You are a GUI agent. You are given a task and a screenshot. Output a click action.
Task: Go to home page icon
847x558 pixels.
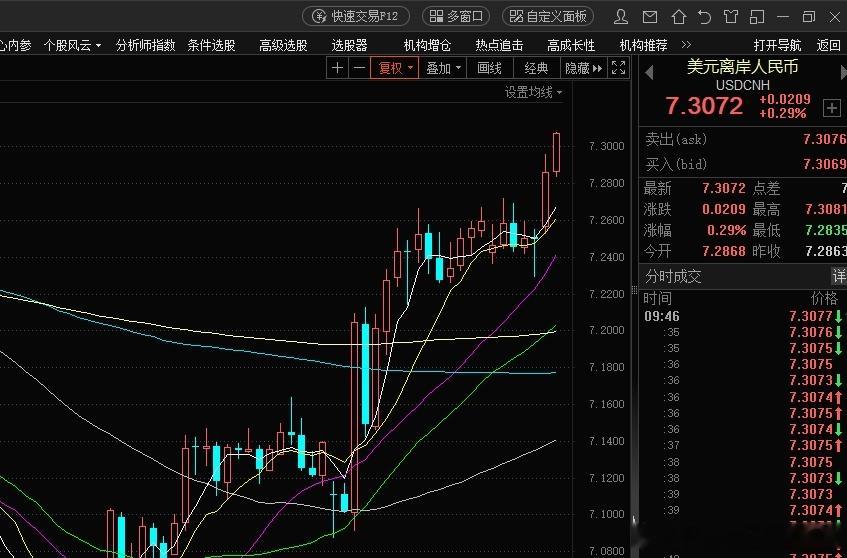678,17
